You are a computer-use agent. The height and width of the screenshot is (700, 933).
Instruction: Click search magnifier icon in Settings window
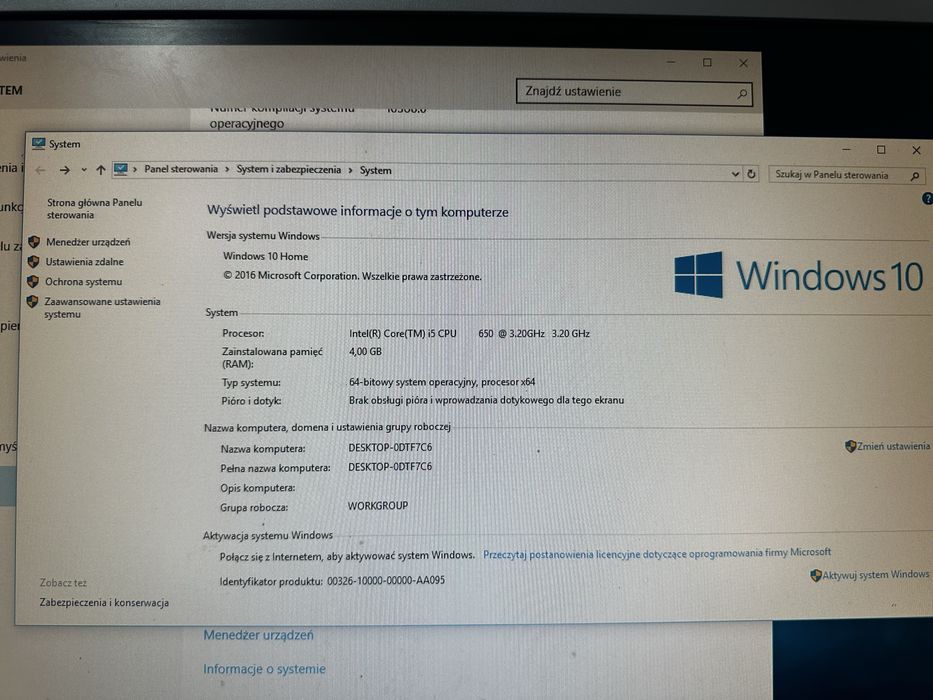click(x=742, y=94)
